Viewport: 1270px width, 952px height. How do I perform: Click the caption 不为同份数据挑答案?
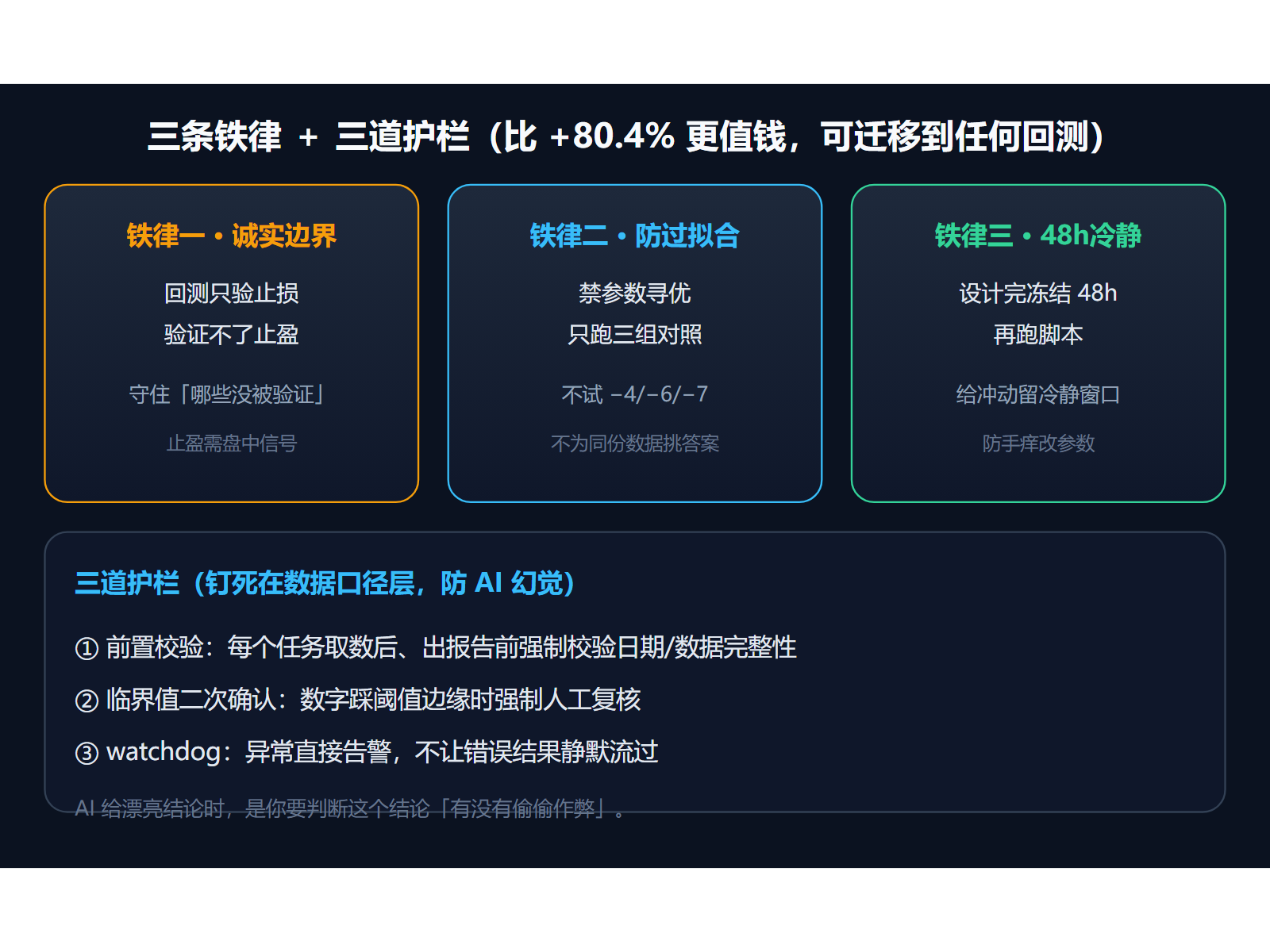click(x=634, y=443)
